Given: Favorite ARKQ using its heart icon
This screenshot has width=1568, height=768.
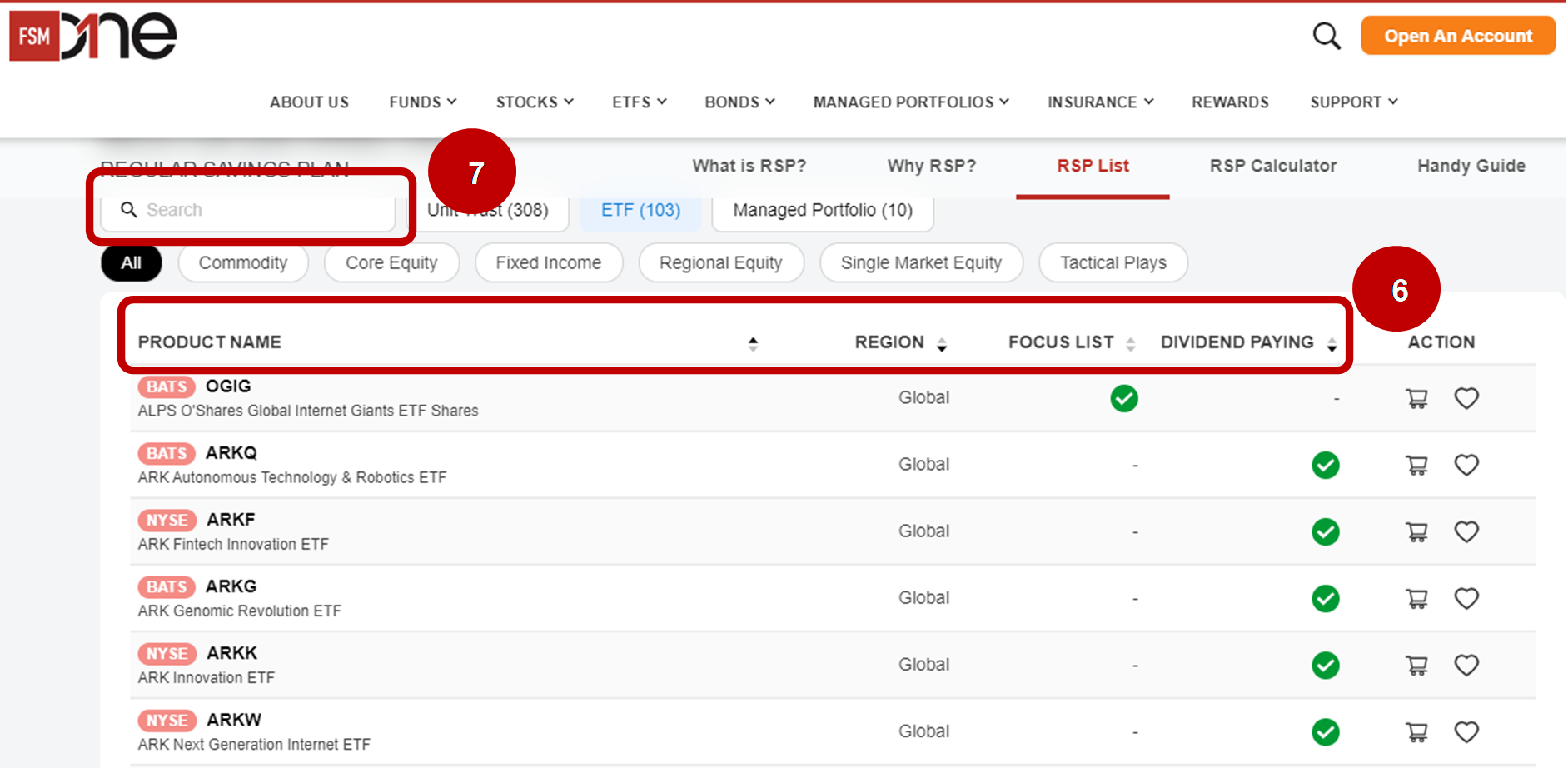Looking at the screenshot, I should click(x=1466, y=465).
